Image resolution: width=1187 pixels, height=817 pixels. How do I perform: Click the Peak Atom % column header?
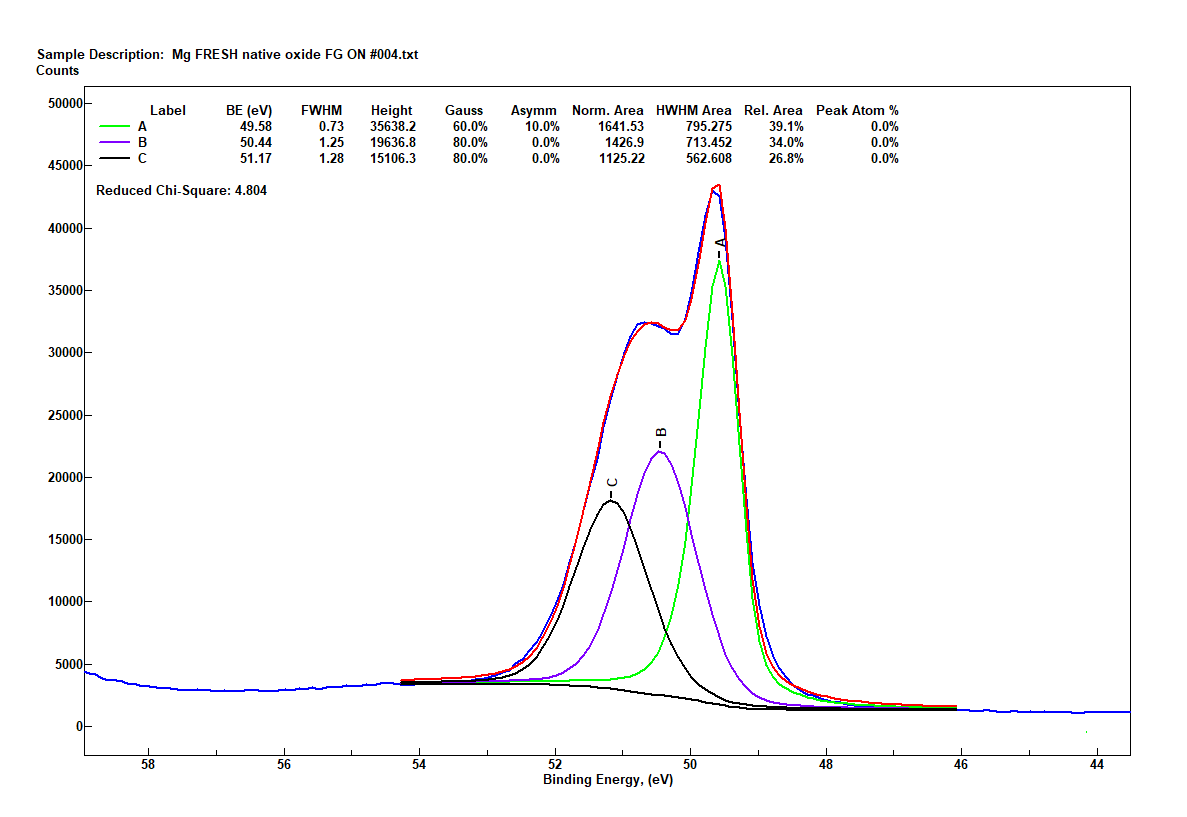(x=857, y=110)
